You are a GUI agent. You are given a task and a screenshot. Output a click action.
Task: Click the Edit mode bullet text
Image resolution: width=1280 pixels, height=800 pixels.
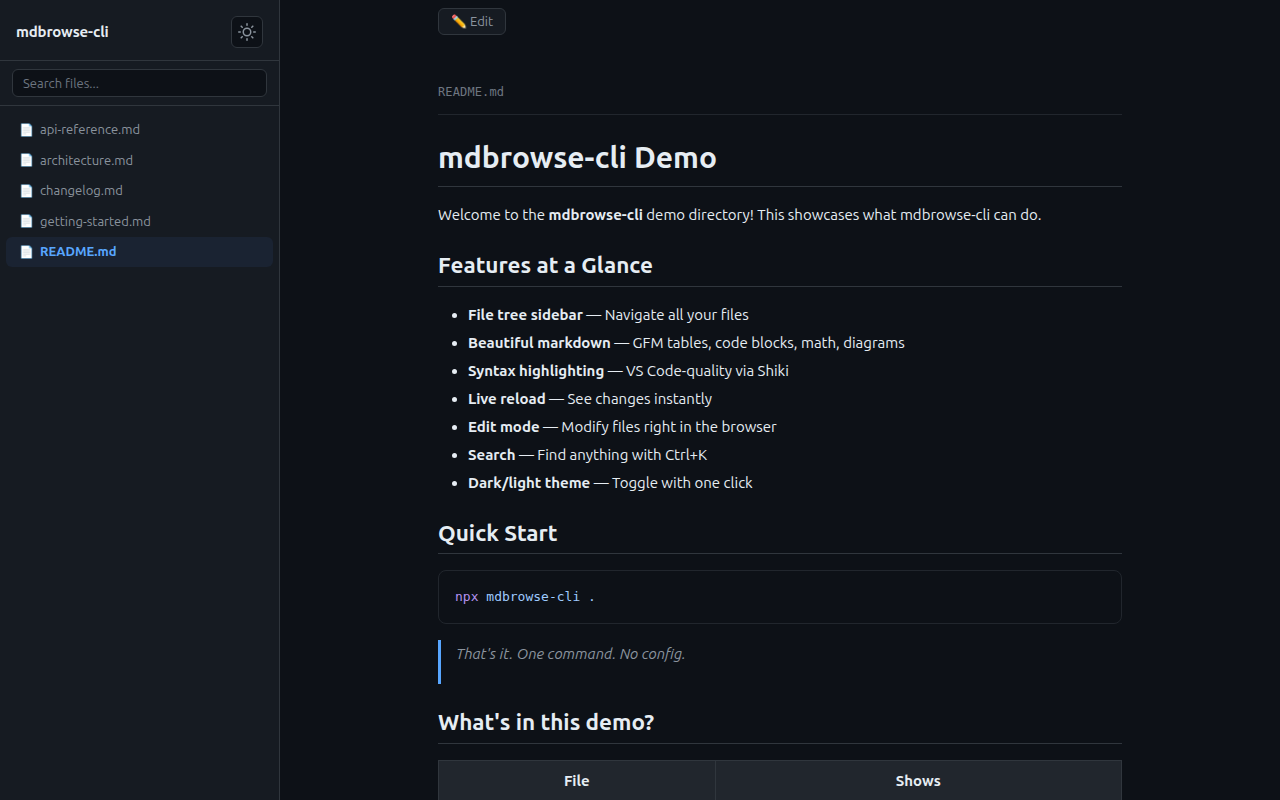[622, 427]
